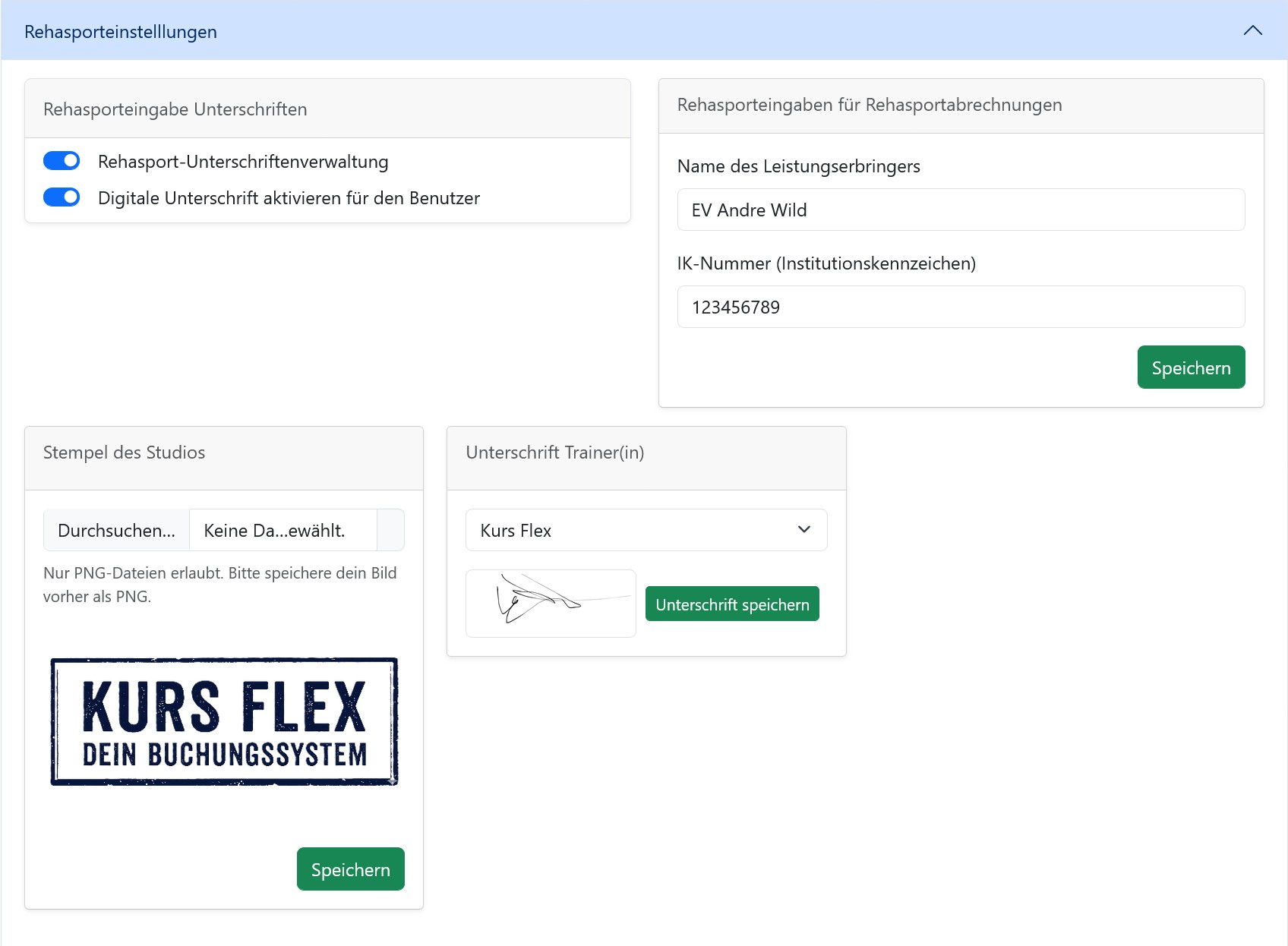Viewport: 1288px width, 946px height.
Task: Click the Kurs Flex stamp image
Action: click(x=224, y=721)
